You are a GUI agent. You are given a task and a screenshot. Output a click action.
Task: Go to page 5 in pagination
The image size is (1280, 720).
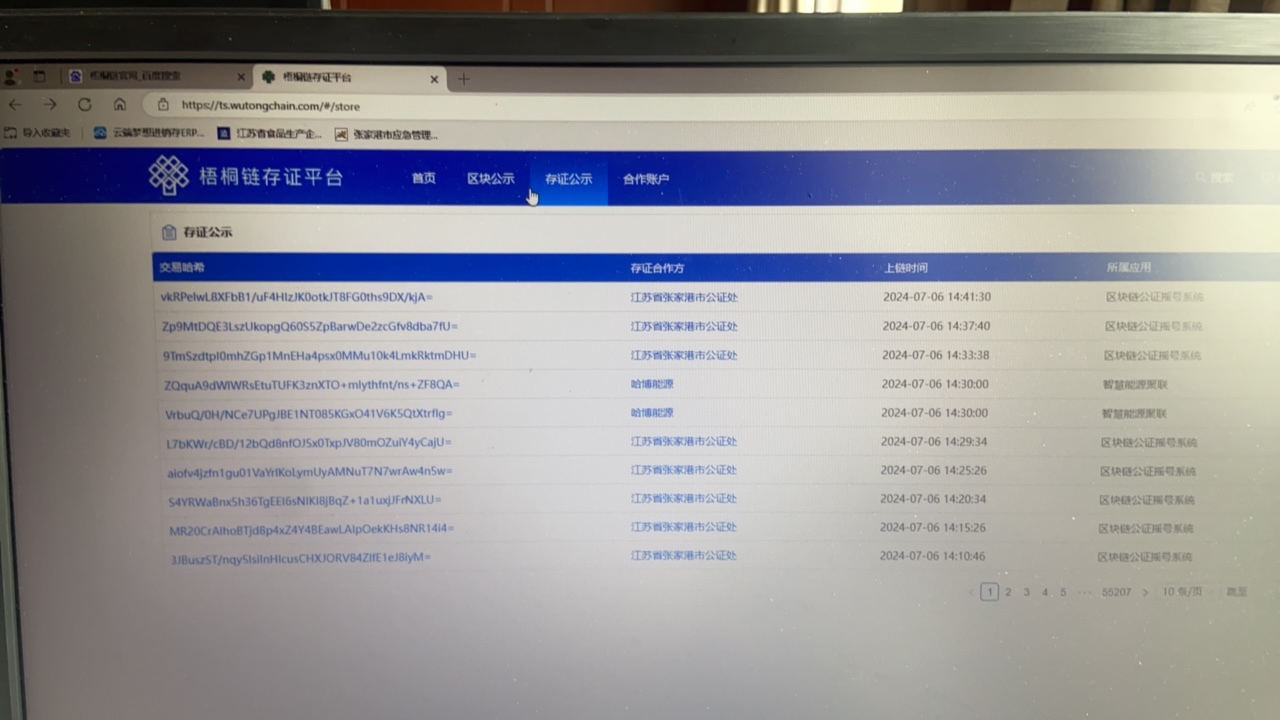click(1063, 592)
